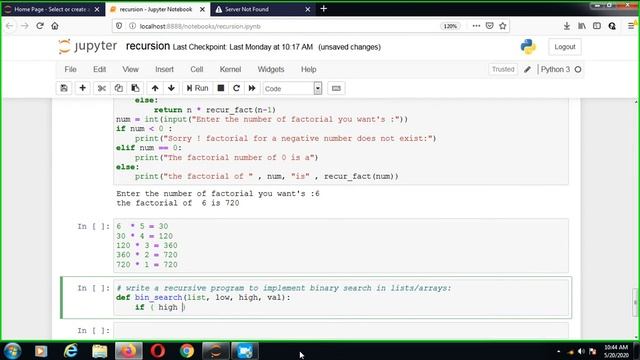
Task: Click the Python 3 kernel name
Action: coord(555,69)
